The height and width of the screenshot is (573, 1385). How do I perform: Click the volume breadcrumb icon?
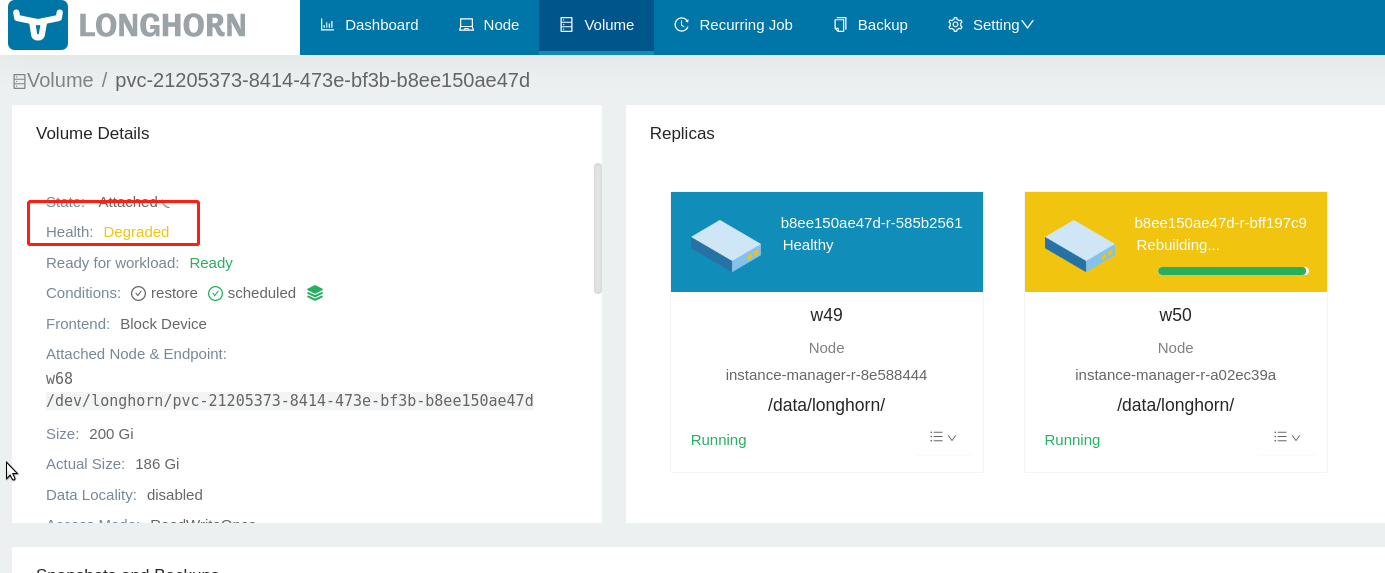pos(19,82)
